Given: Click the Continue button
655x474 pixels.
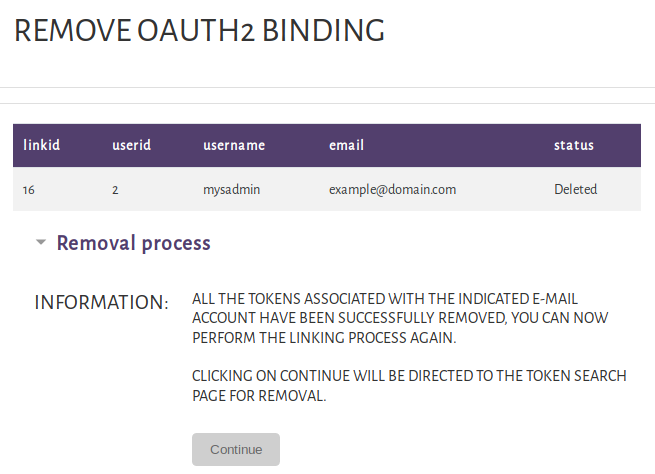Looking at the screenshot, I should pos(236,449).
